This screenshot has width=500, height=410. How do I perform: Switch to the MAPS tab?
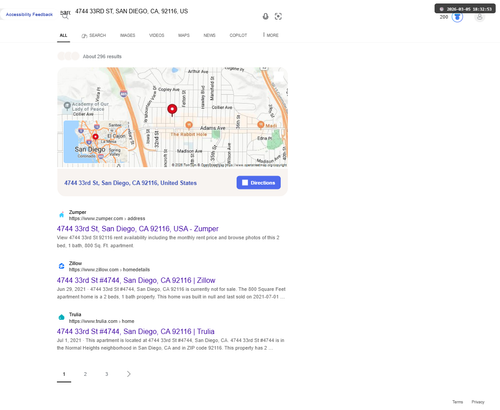[x=184, y=35]
